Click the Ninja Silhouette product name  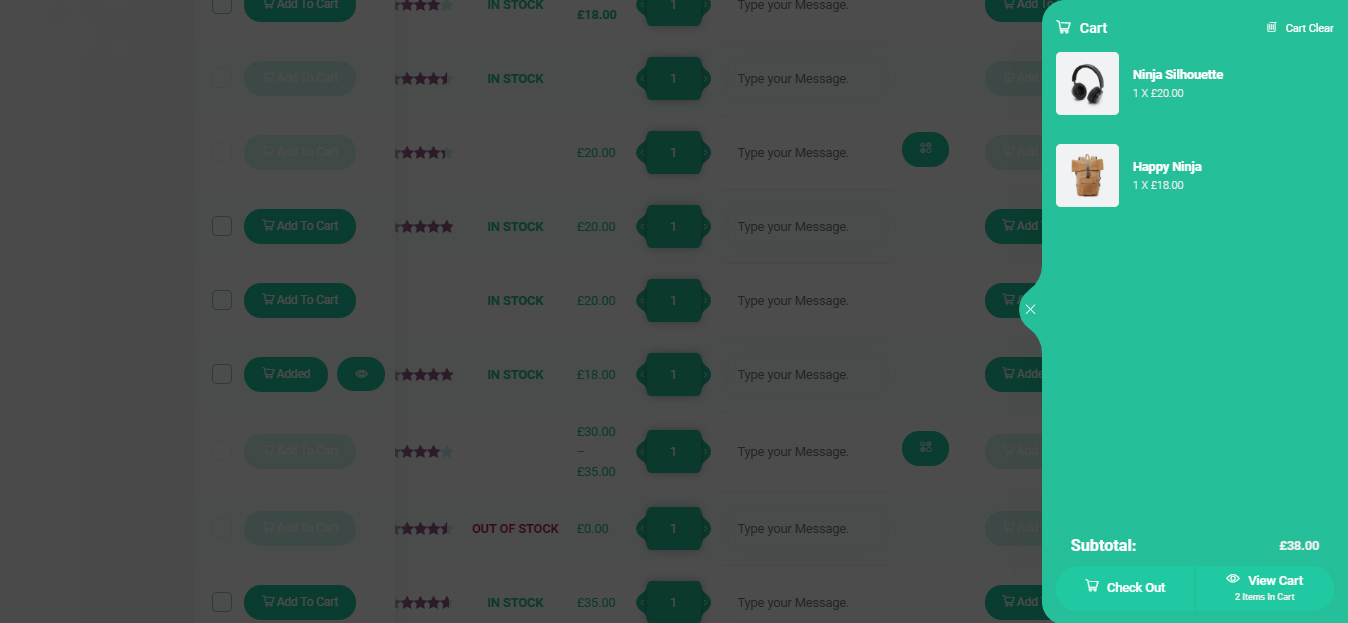(x=1178, y=75)
